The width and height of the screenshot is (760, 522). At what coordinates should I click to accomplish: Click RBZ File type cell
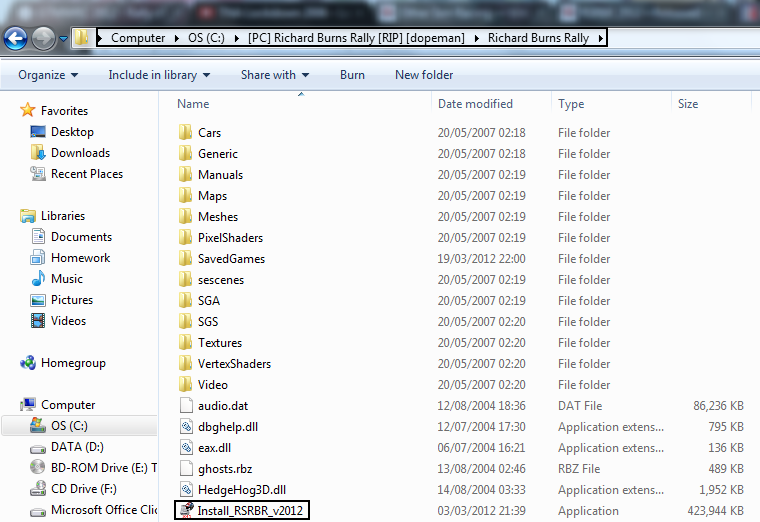pos(579,469)
